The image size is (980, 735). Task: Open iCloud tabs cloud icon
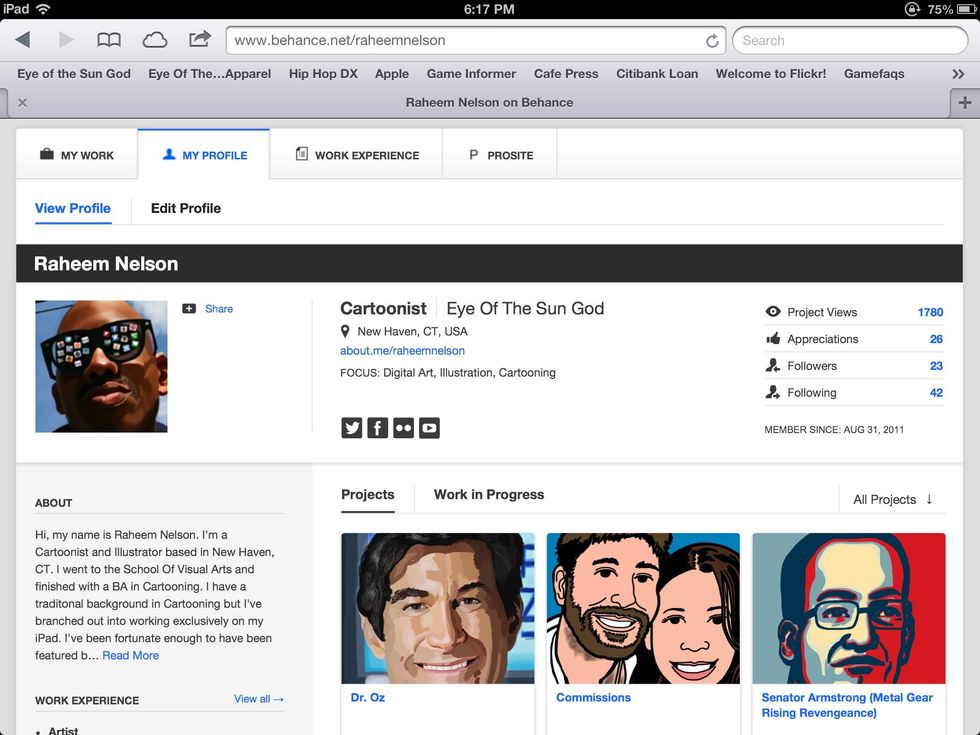pos(154,40)
